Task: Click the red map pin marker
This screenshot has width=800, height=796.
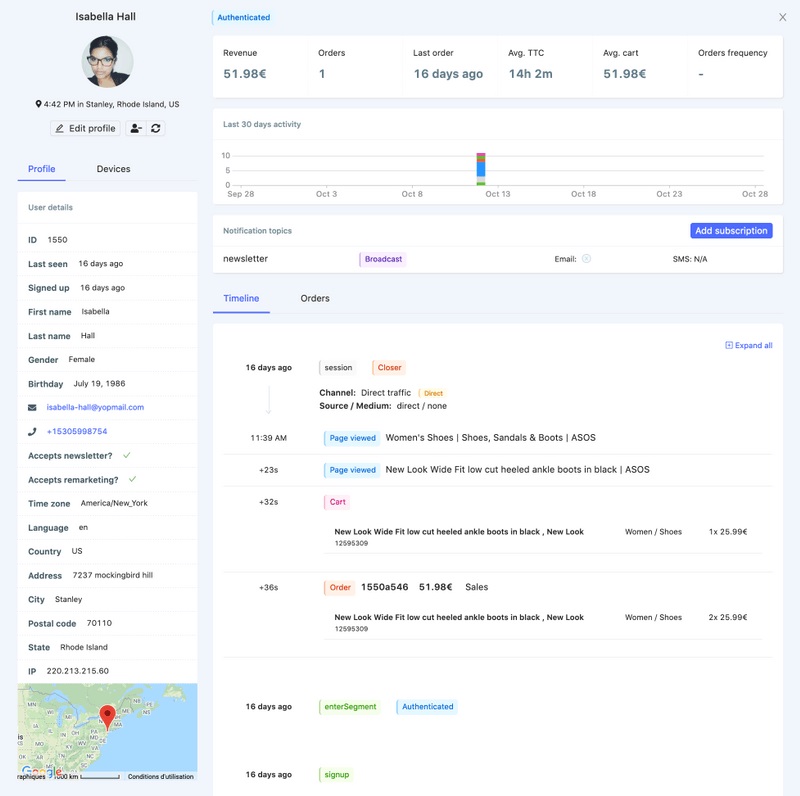Action: point(108,717)
